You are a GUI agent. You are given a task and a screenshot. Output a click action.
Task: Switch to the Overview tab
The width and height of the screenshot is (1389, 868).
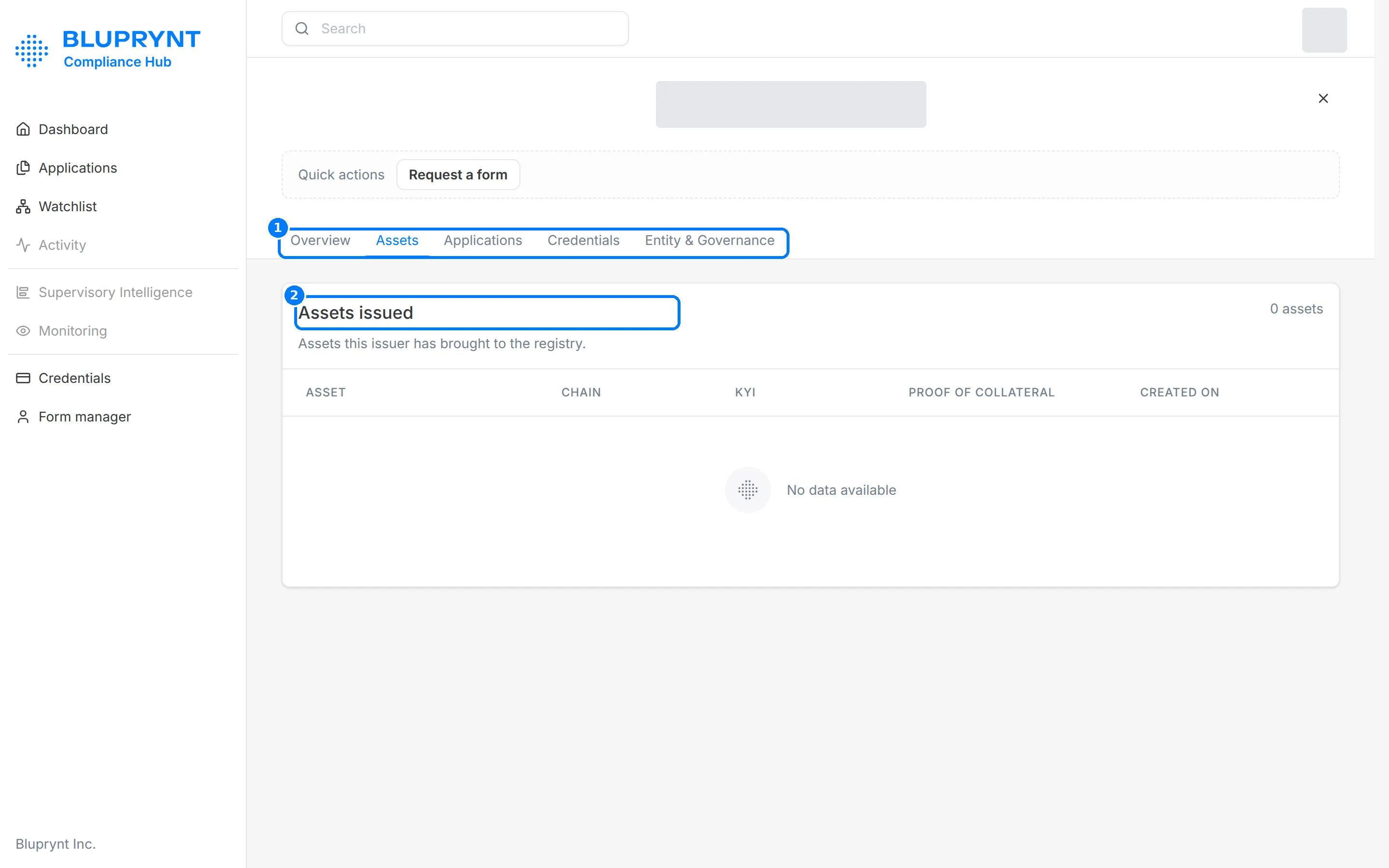pos(320,240)
